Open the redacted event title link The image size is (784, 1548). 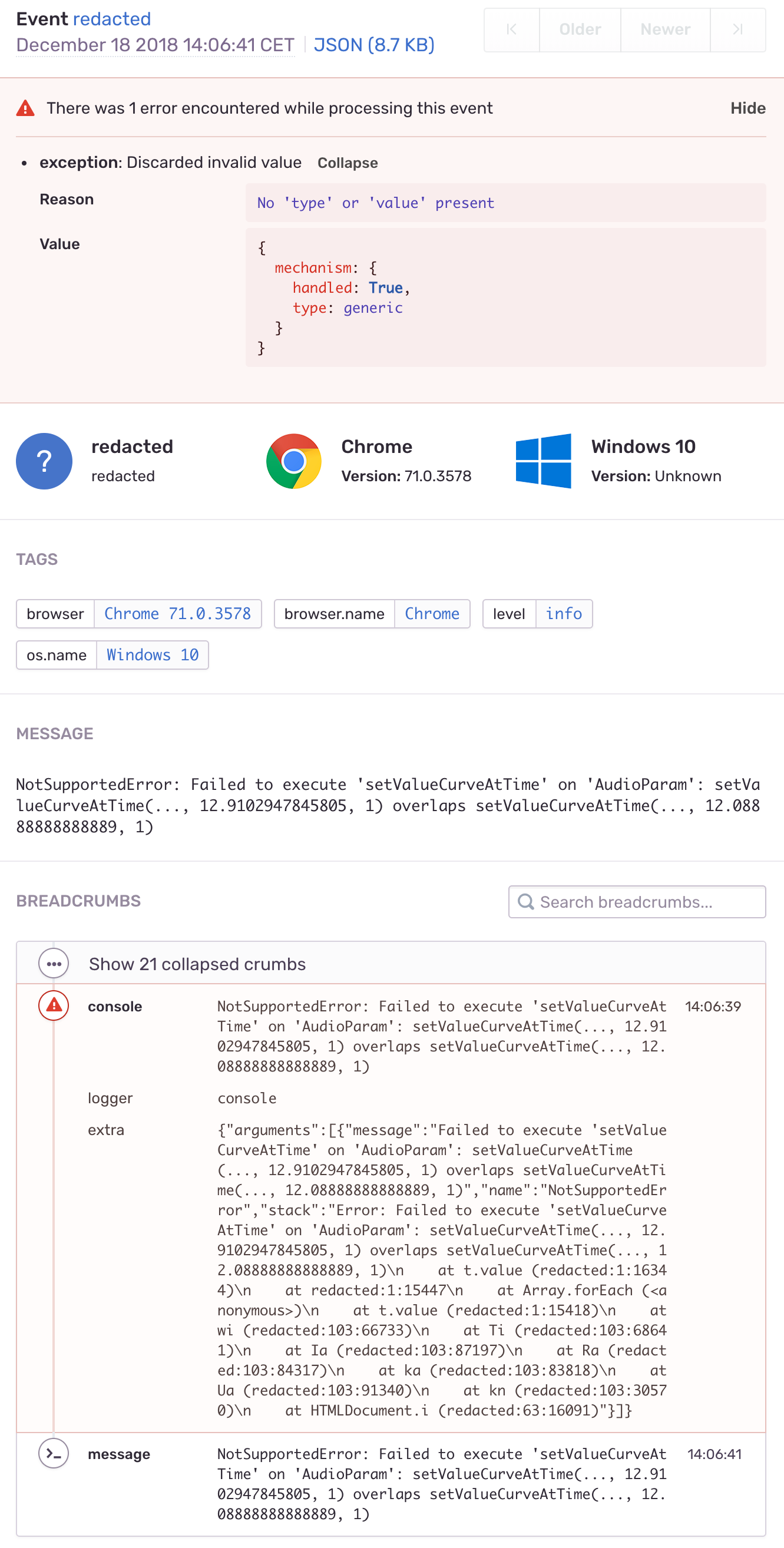point(112,19)
